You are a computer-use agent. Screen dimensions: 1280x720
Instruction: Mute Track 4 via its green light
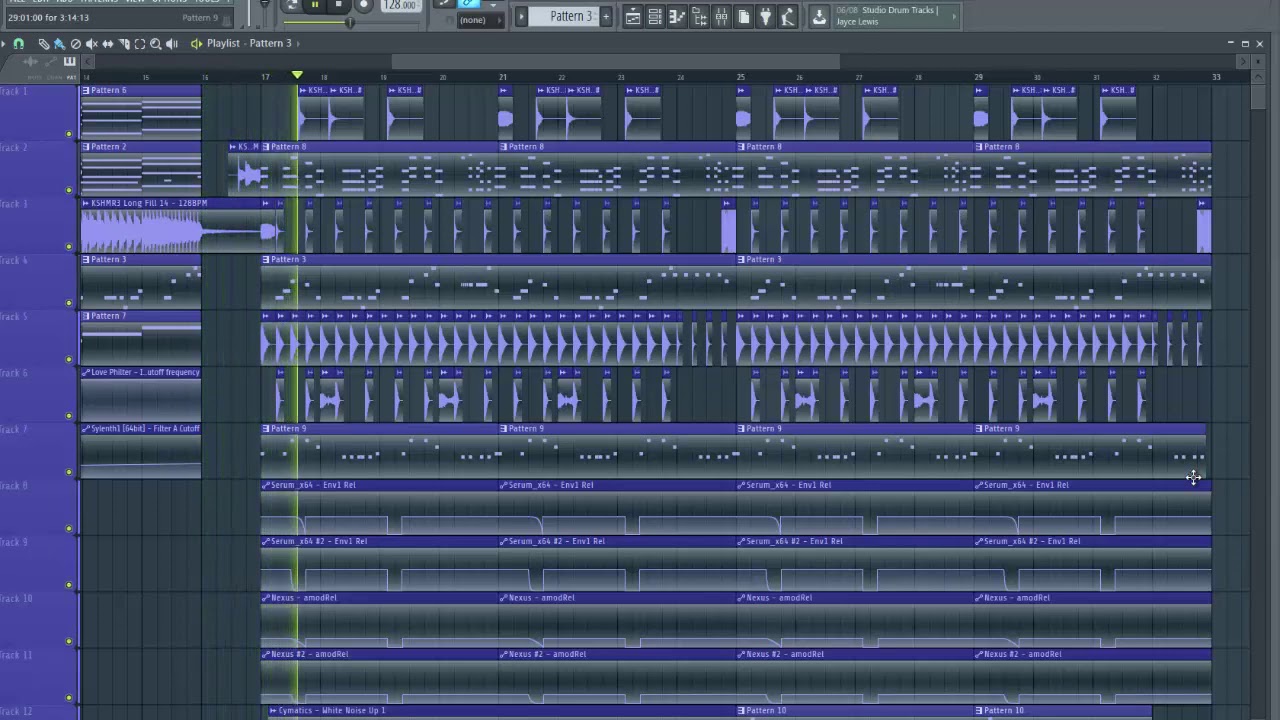(69, 303)
